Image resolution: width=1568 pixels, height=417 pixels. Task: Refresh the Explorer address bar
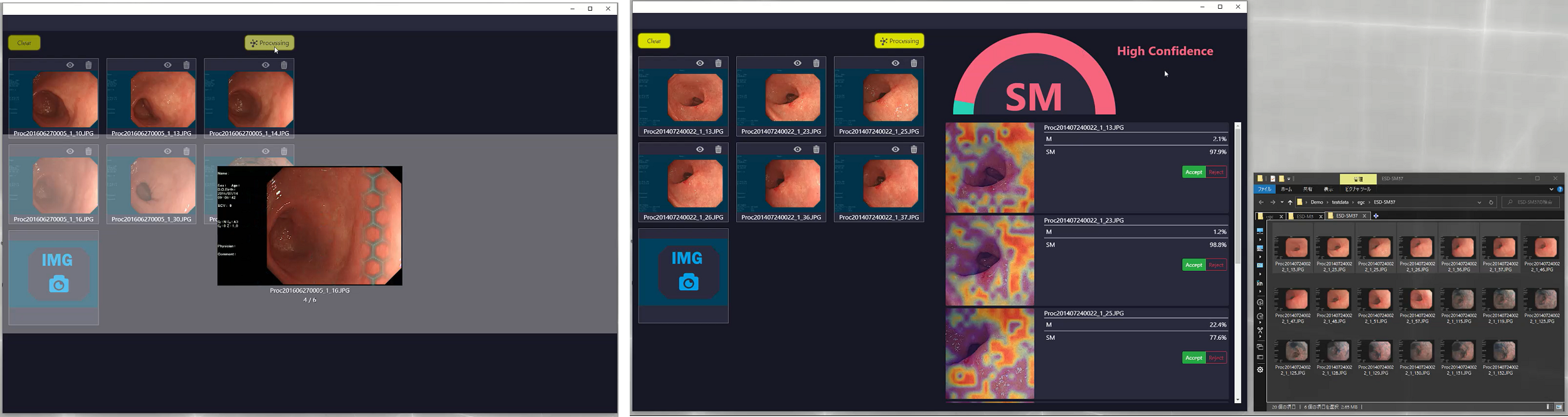pos(1491,202)
